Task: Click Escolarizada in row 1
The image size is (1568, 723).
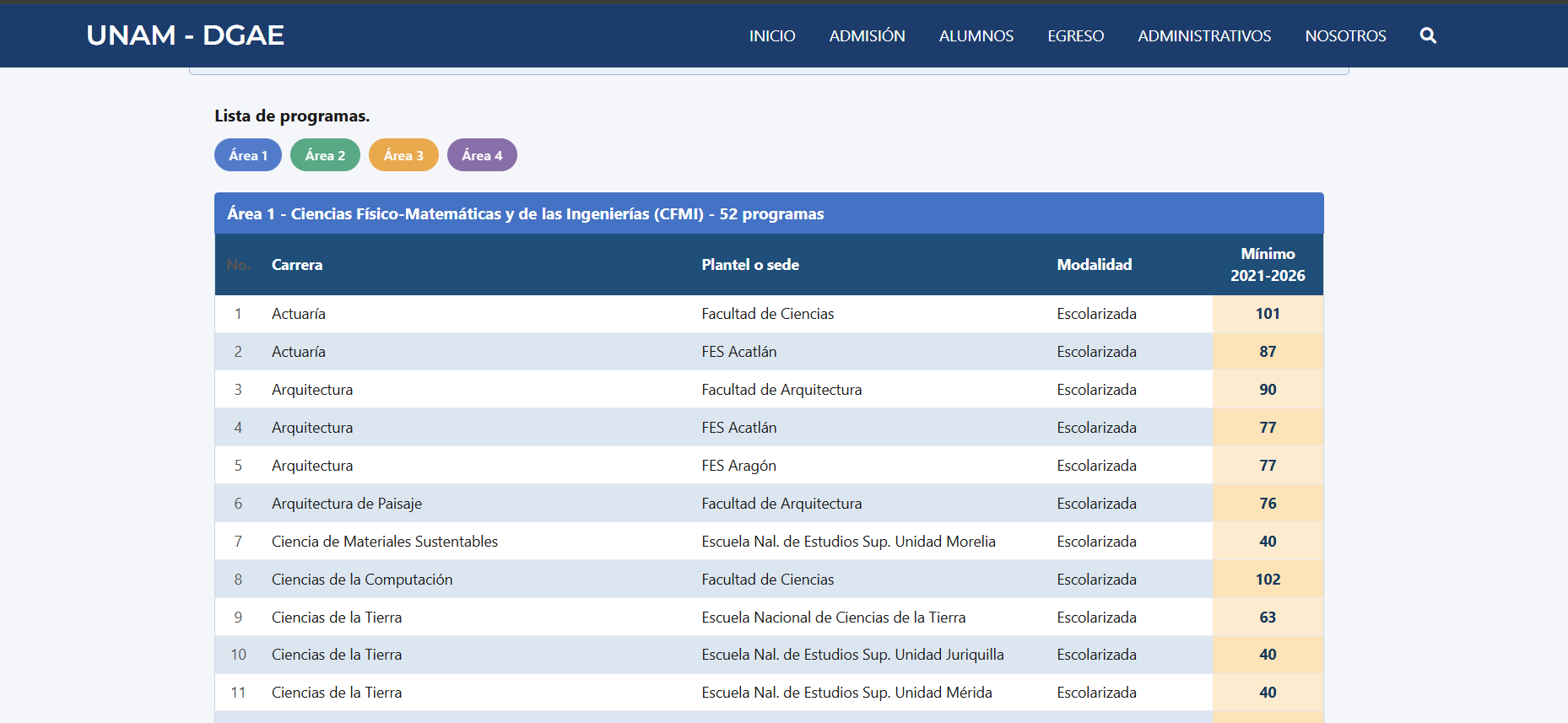Action: coord(1096,314)
